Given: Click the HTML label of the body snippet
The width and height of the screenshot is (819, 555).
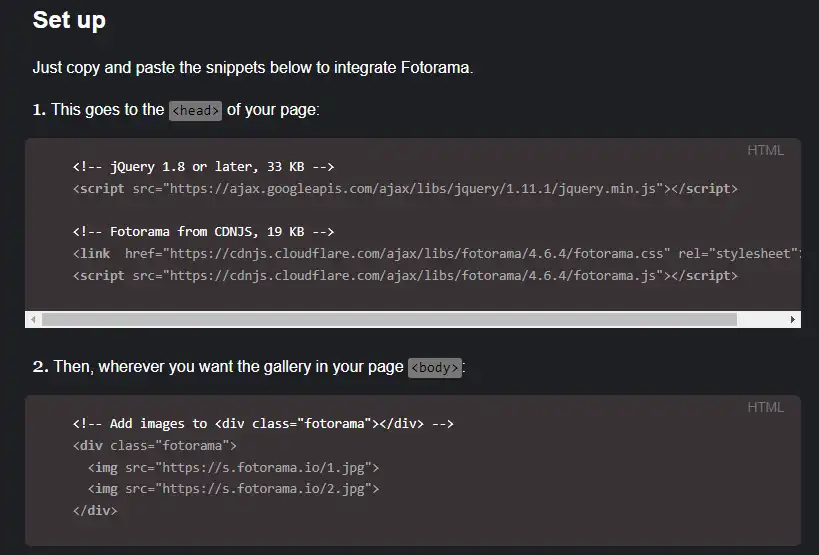Looking at the screenshot, I should click(x=765, y=407).
